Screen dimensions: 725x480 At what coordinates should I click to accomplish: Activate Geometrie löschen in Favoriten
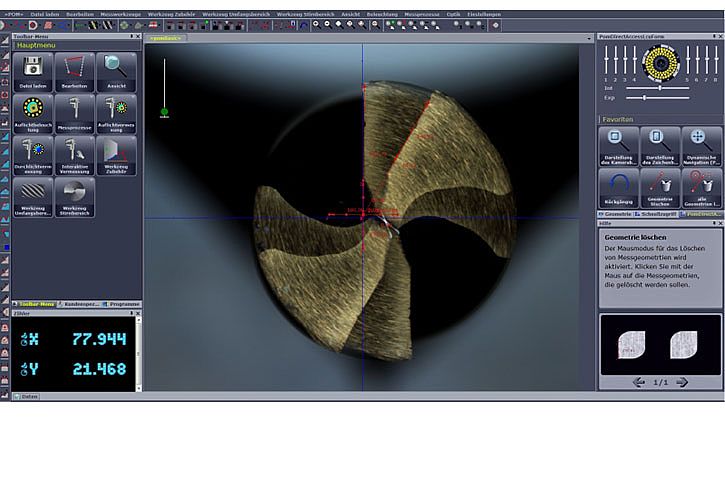pyautogui.click(x=659, y=187)
